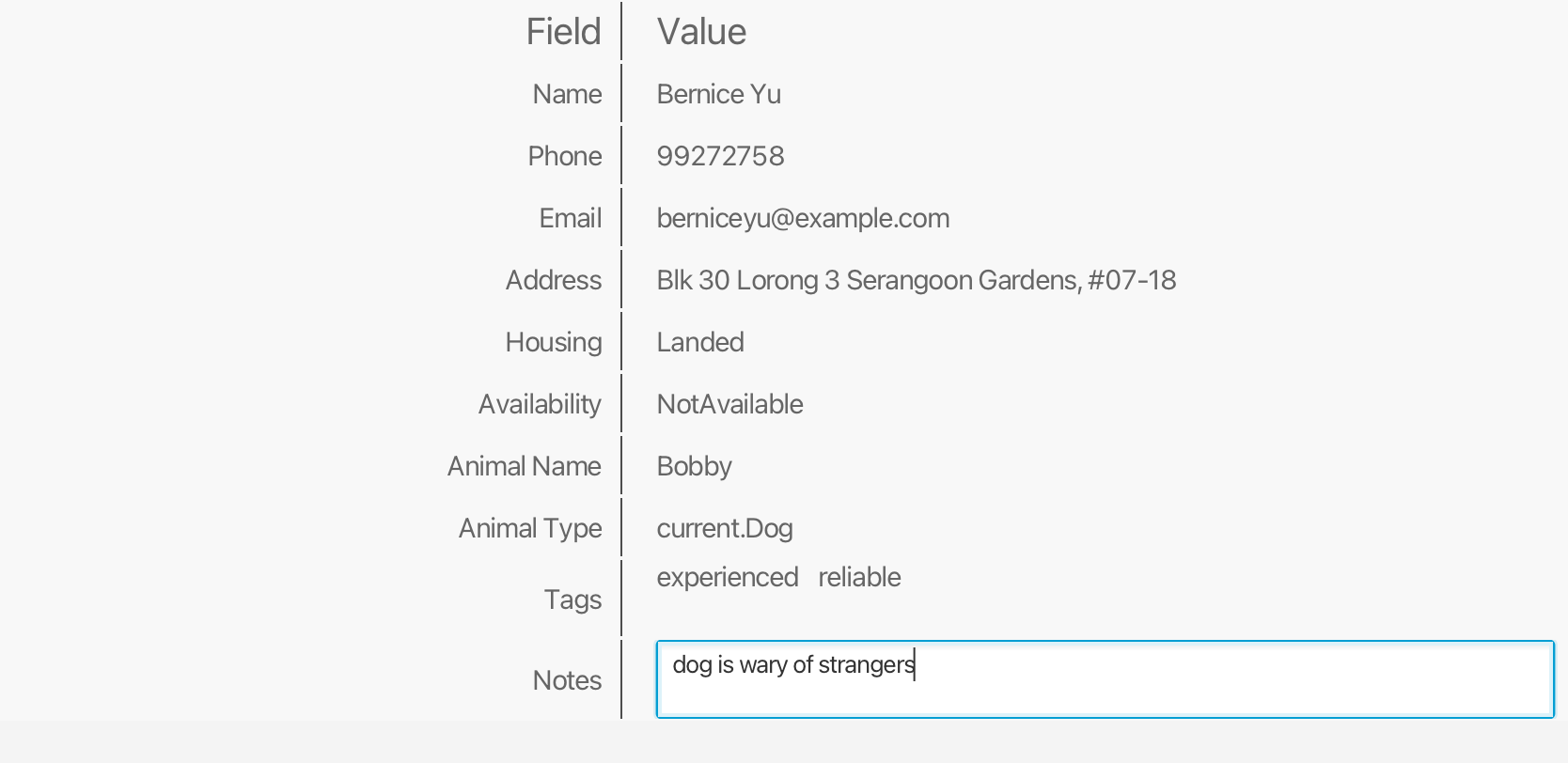1568x763 pixels.
Task: Click the Animal Type field label
Action: (x=530, y=528)
